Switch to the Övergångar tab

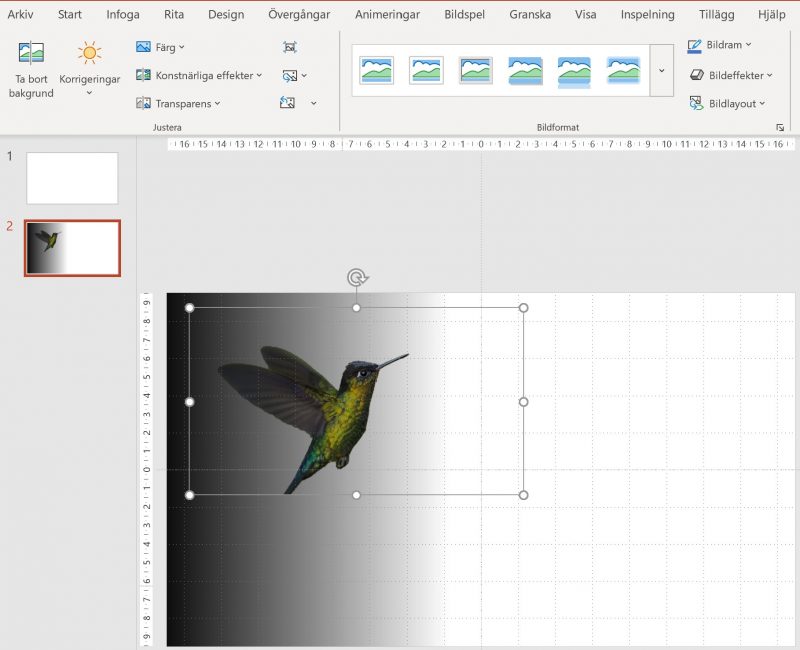point(299,14)
